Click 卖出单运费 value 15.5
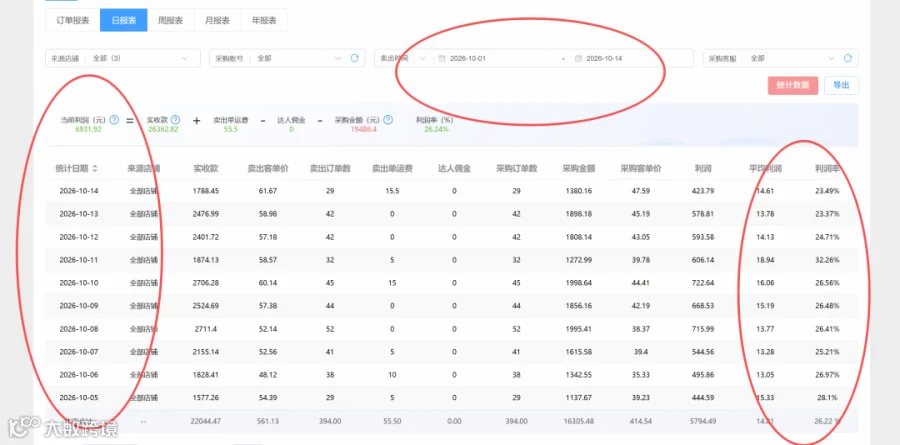Viewport: 900px width, 445px height. click(392, 191)
